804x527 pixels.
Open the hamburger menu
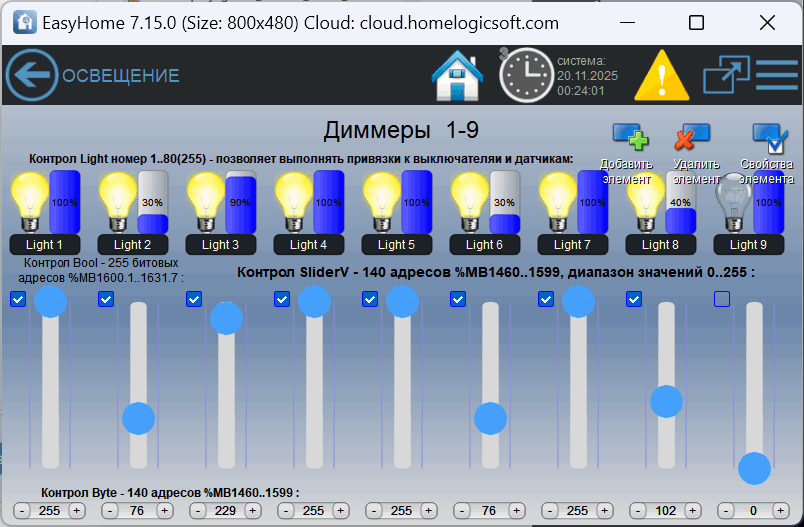777,75
